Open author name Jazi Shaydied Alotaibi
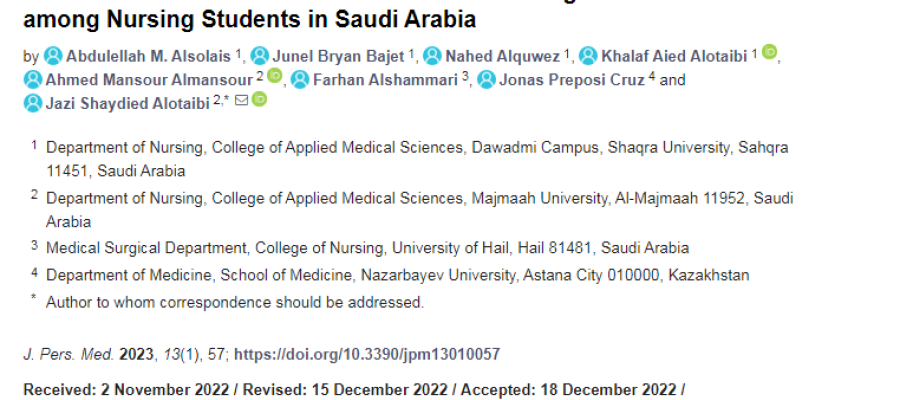Screen dimensions: 900x400 click(127, 104)
